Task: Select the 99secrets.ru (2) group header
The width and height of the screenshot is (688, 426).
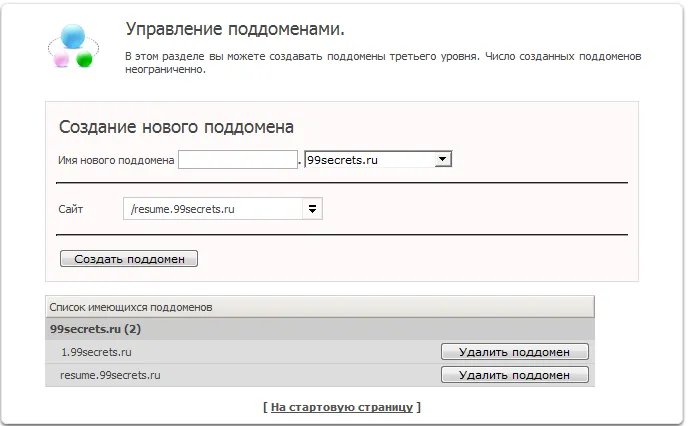Action: click(x=320, y=329)
